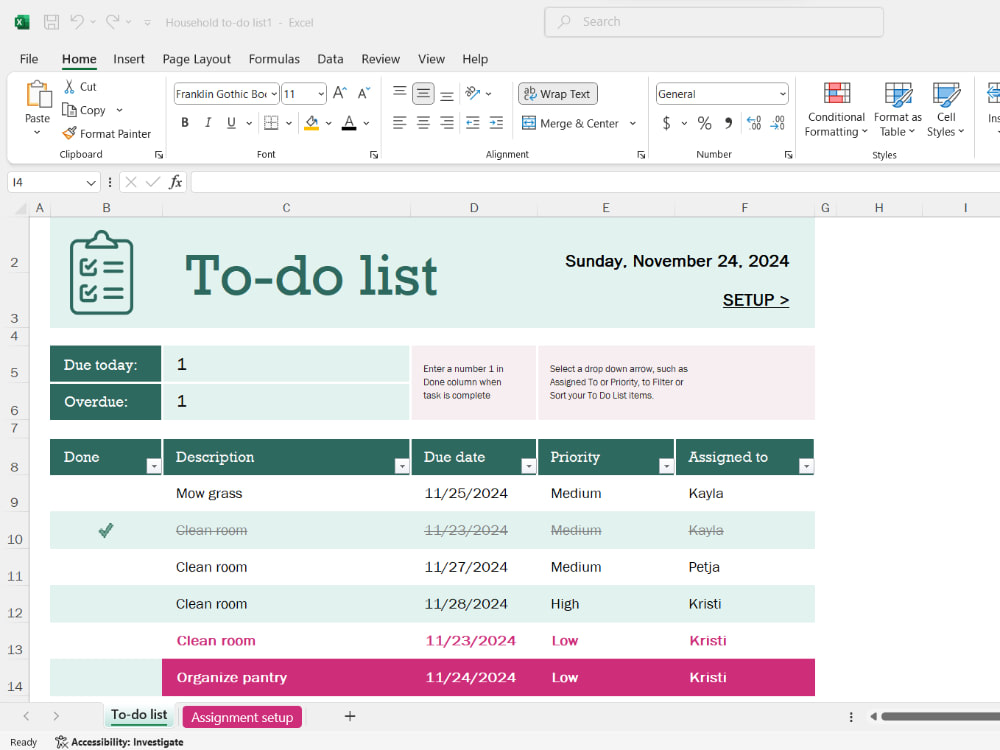Expand the Merge & Center dropdown arrow

pos(633,123)
